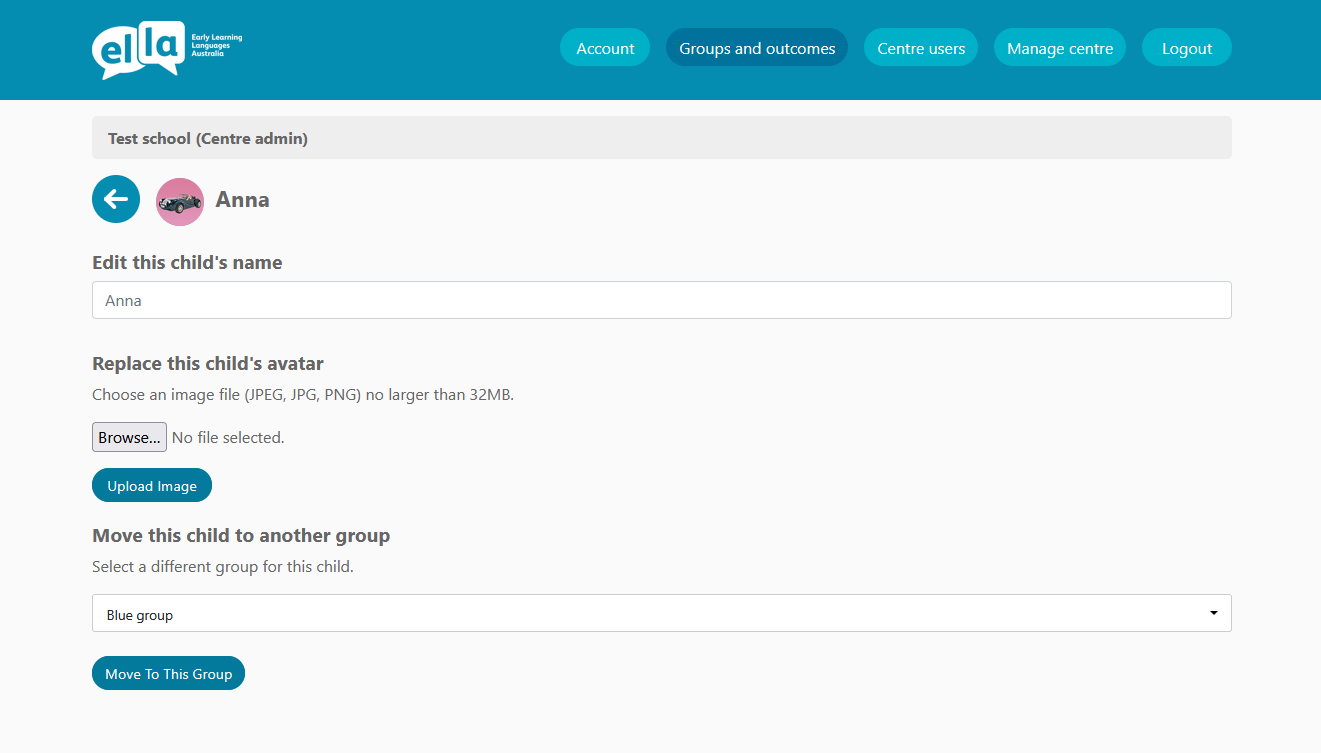
Task: Navigate to Manage centre
Action: (1060, 48)
